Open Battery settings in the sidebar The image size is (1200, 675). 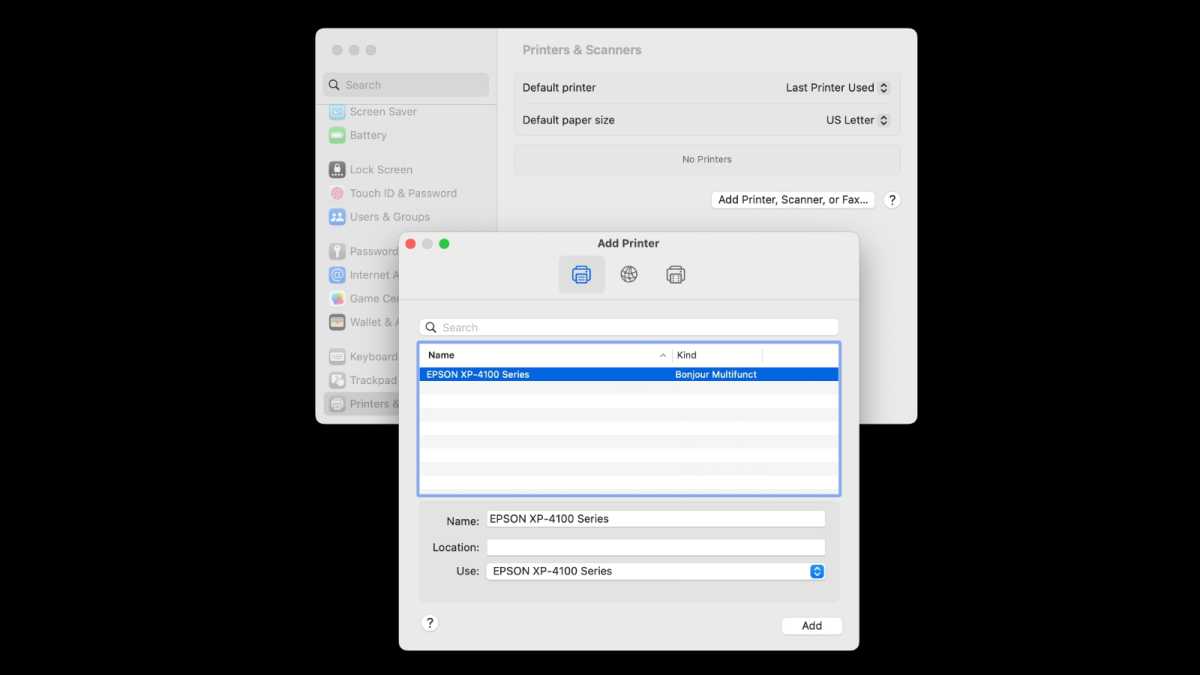tap(358, 135)
